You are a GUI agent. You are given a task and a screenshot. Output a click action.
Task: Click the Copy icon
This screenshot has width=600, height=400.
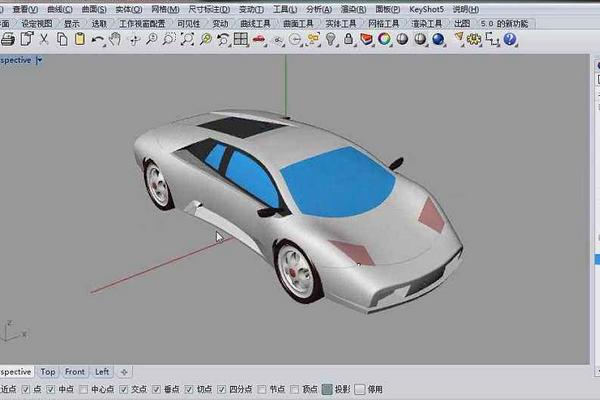tap(62, 39)
